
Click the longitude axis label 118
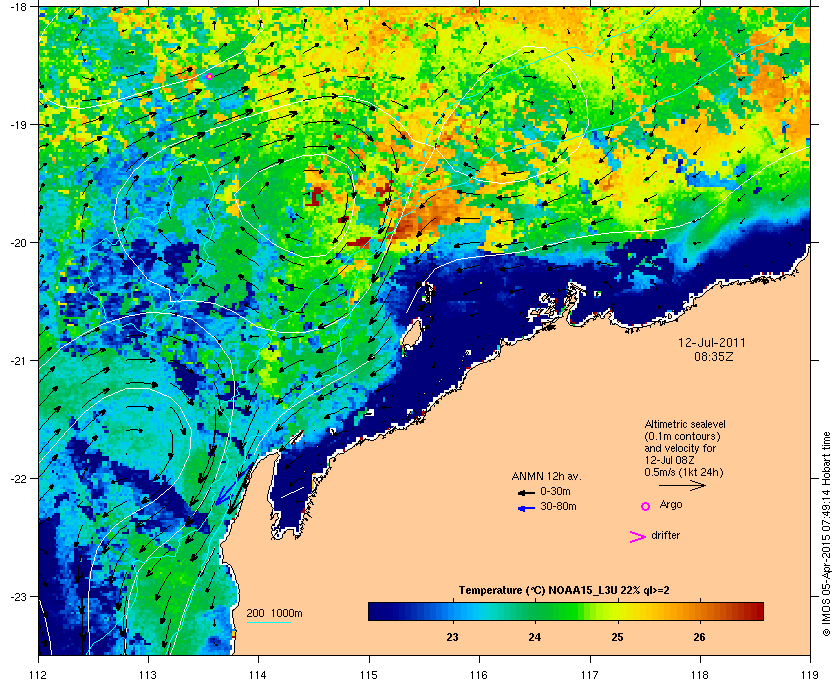[x=700, y=674]
